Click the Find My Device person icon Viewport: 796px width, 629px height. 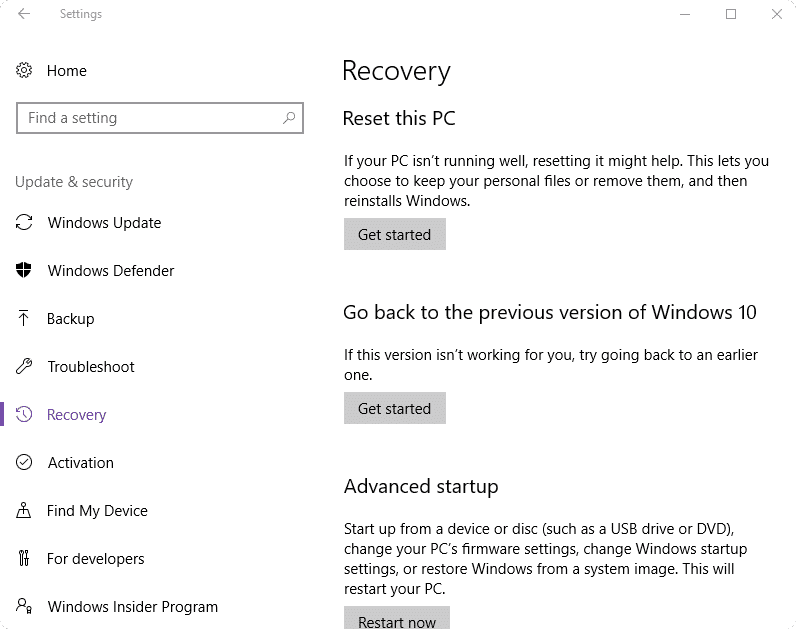click(x=24, y=510)
